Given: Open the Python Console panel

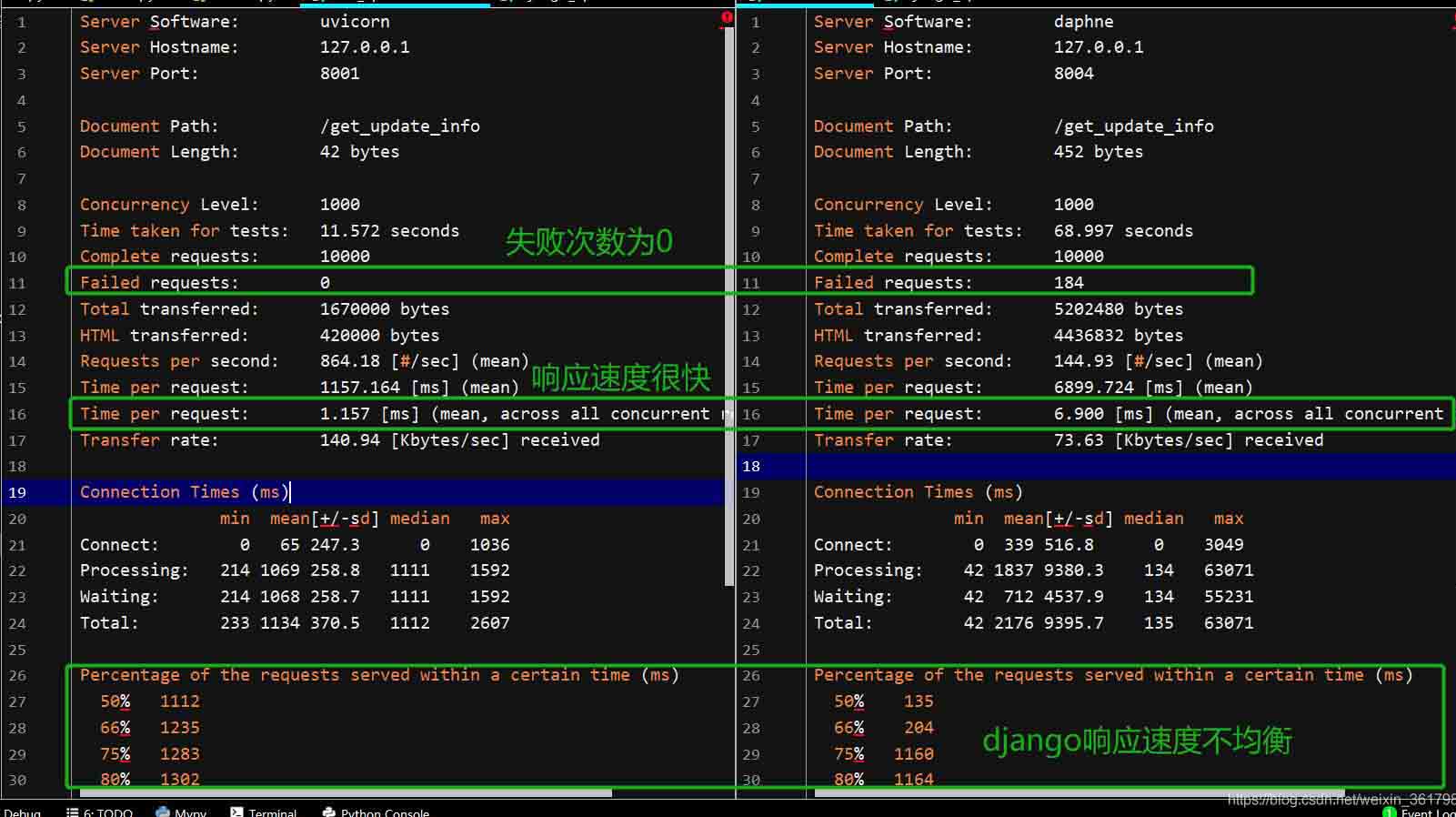Looking at the screenshot, I should coord(376,812).
